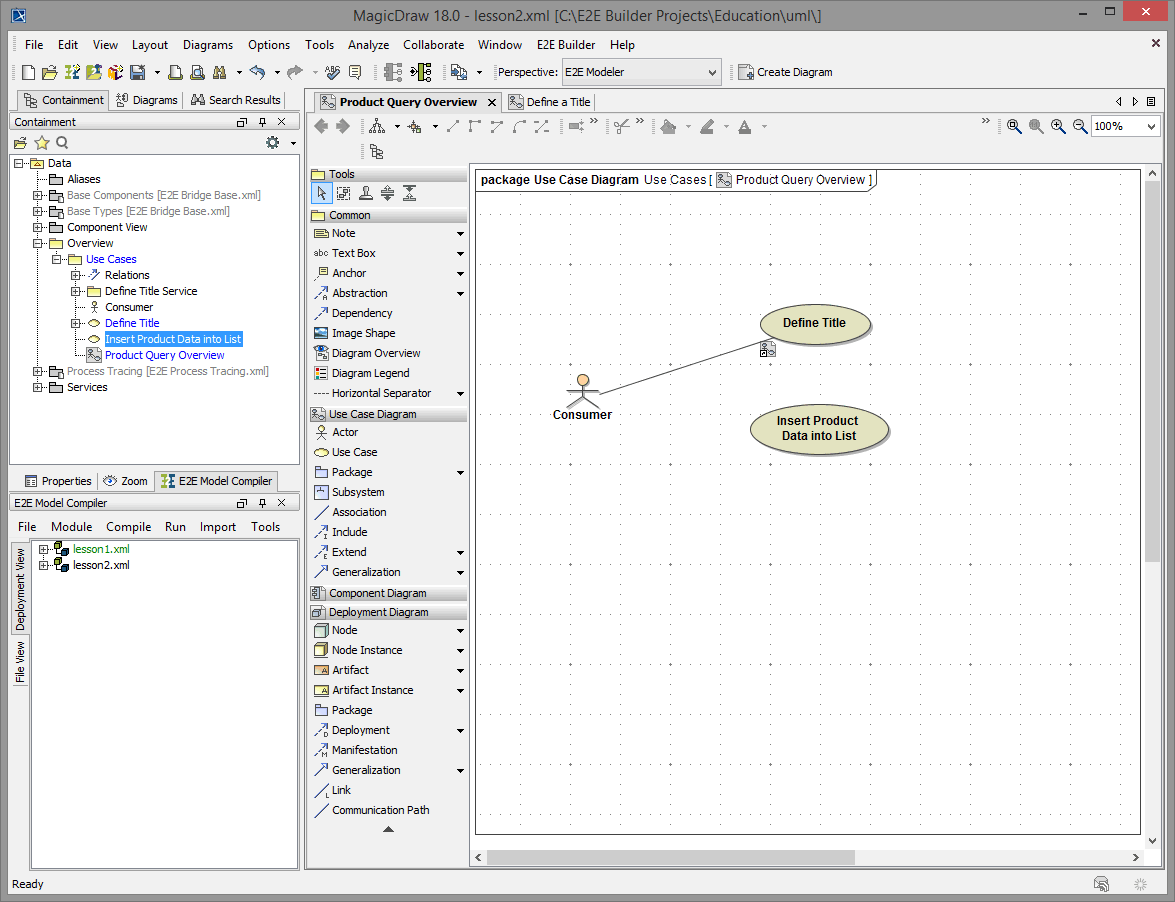Expand the lesson2.xml tree node
Screen dimensions: 1175x902
[43, 565]
